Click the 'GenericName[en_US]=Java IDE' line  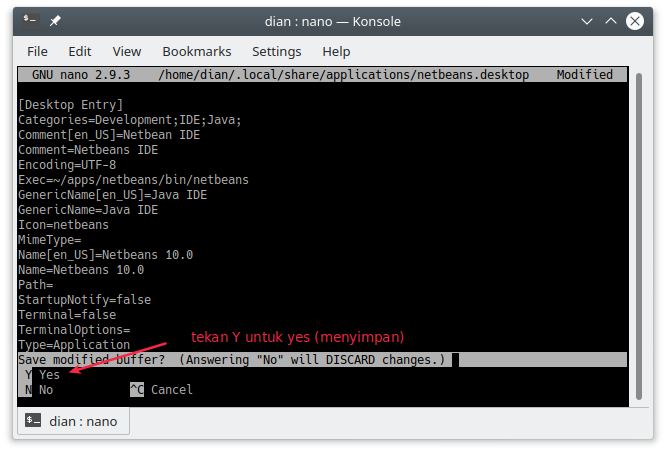click(x=113, y=195)
